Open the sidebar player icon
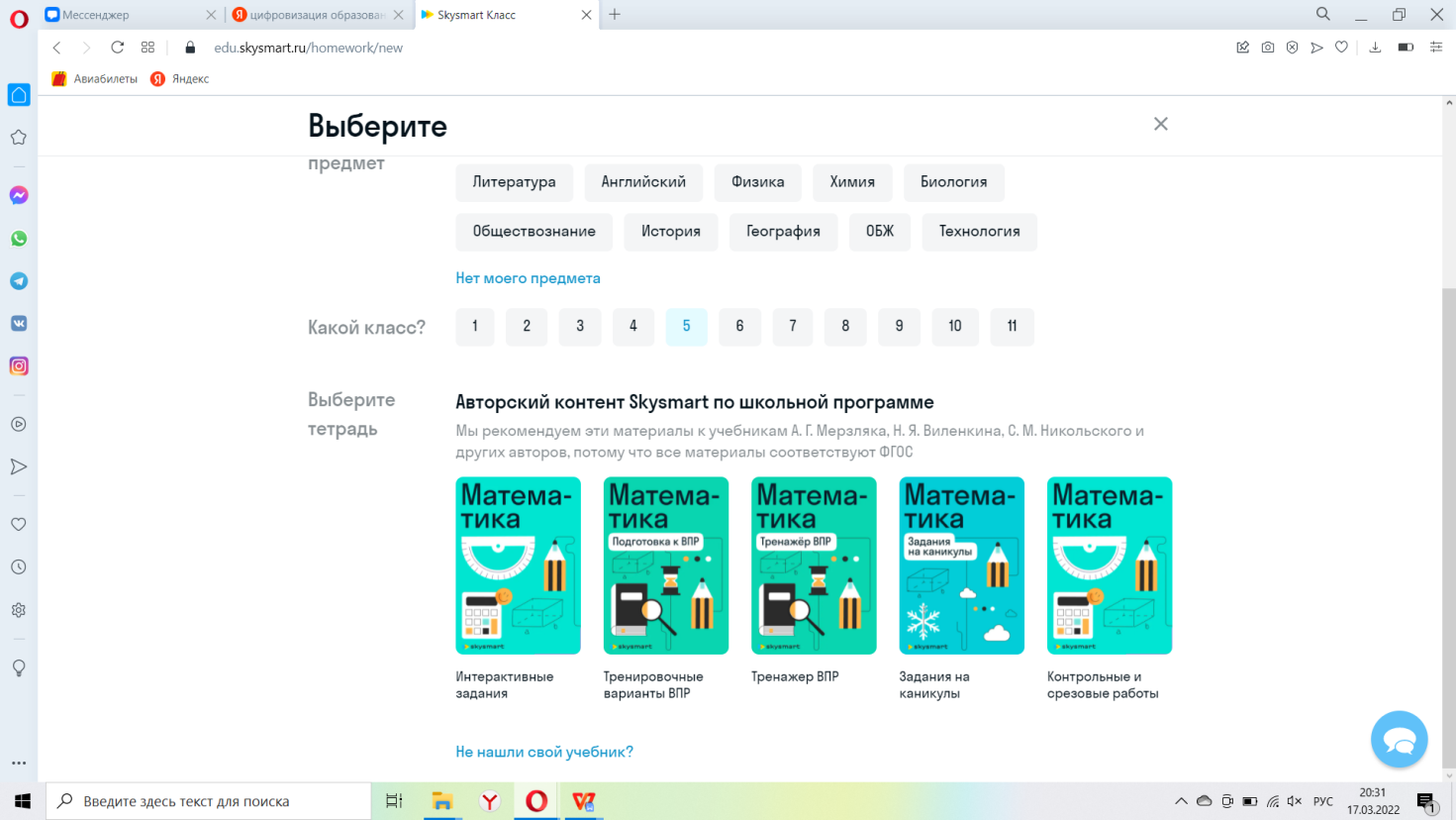The height and width of the screenshot is (820, 1456). 19,424
